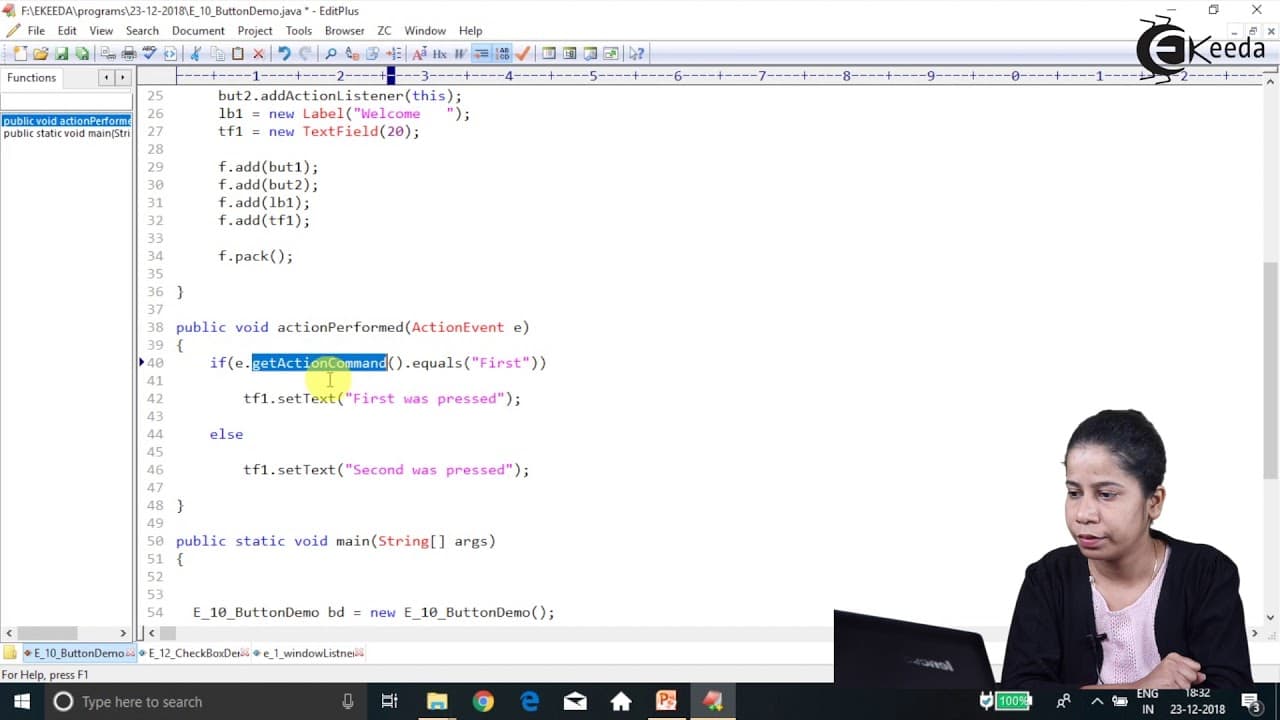Screen dimensions: 1280x720
Task: Click the Functions panel right scroll arrow
Action: click(123, 77)
